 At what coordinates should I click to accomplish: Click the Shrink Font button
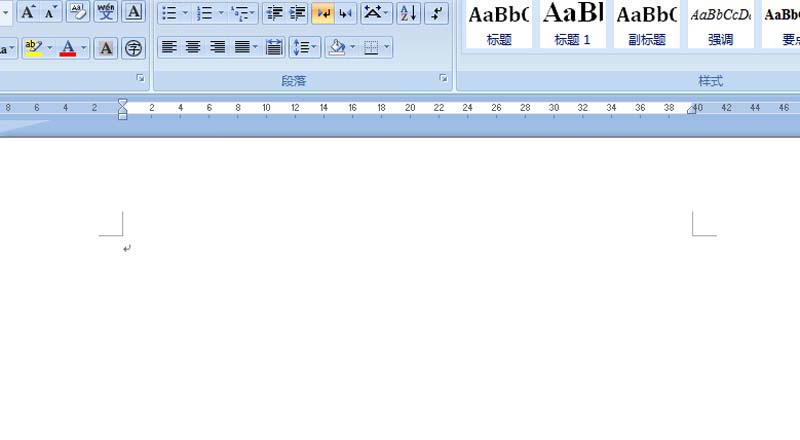51,12
